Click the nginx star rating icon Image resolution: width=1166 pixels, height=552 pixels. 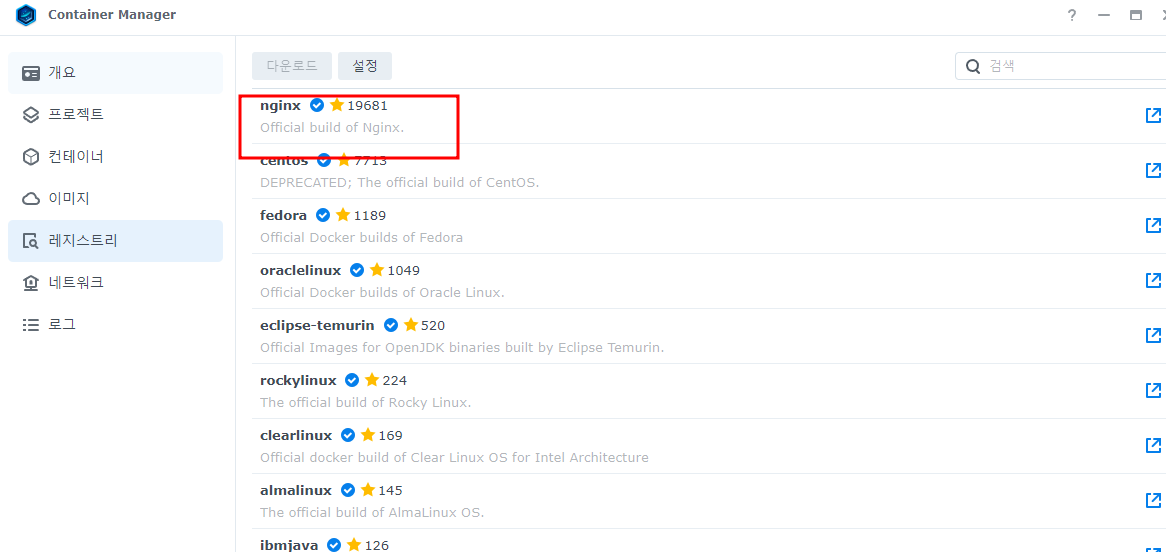pyautogui.click(x=337, y=105)
